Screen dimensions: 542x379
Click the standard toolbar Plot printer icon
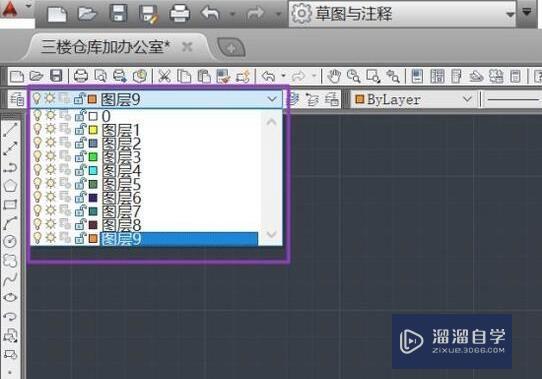(81, 76)
